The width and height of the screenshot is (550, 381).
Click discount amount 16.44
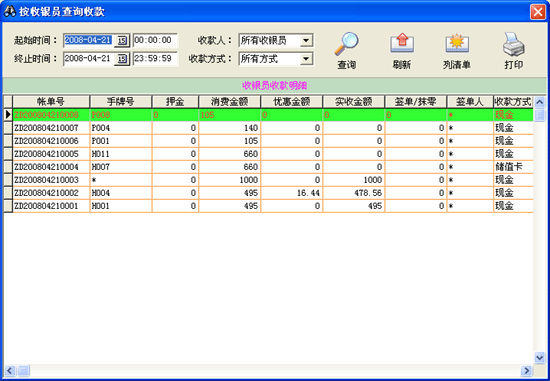click(291, 193)
